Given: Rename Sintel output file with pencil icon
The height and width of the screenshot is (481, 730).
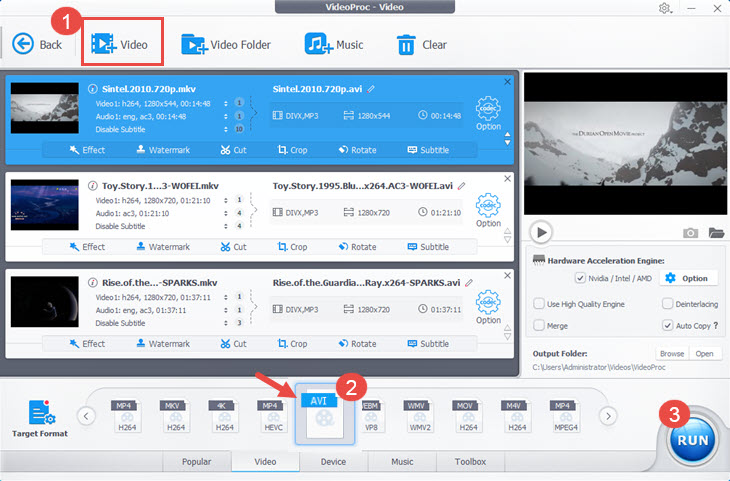Looking at the screenshot, I should (371, 89).
